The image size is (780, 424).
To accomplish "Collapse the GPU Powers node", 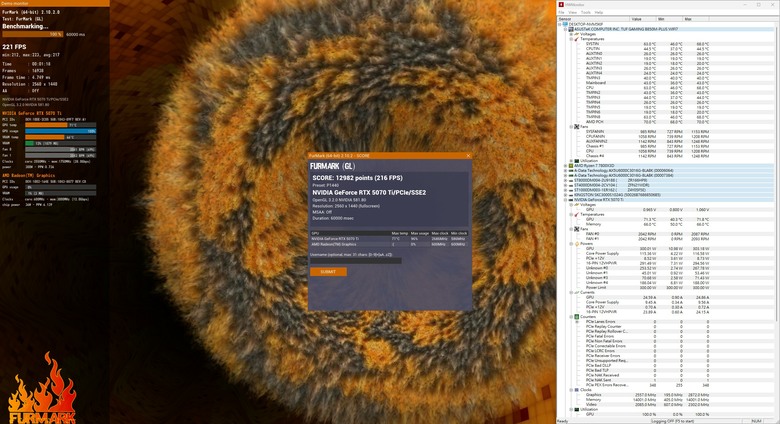I will [x=572, y=244].
